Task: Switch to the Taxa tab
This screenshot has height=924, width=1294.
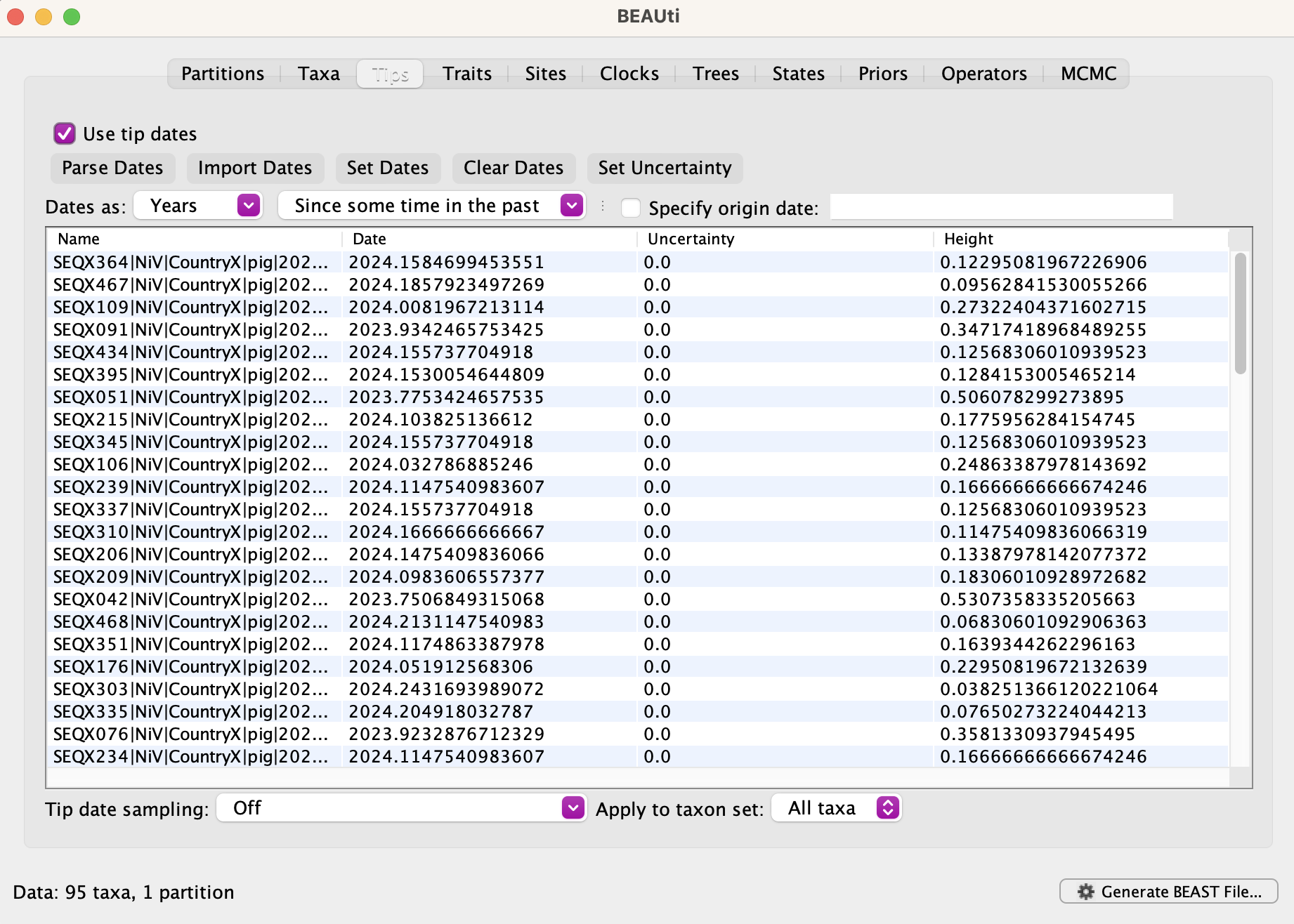Action: tap(319, 74)
